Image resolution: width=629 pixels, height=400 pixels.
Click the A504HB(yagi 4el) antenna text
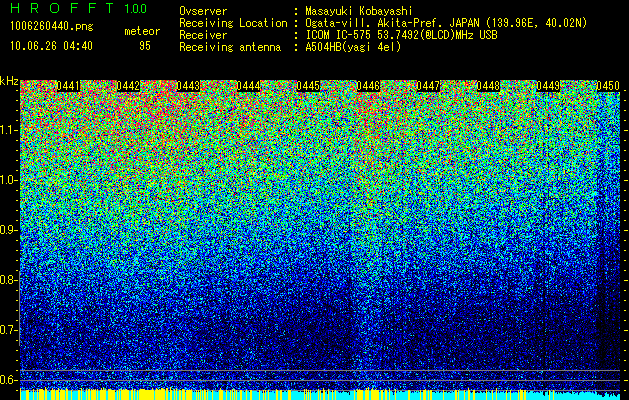pyautogui.click(x=353, y=47)
